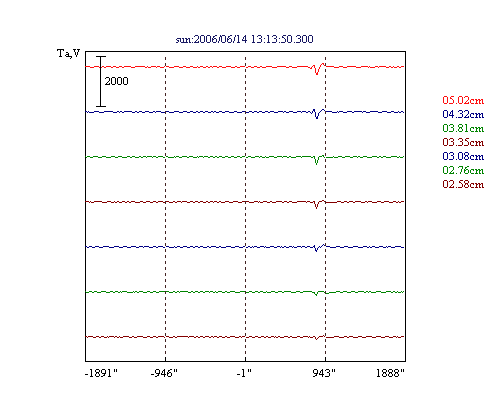
Task: Click the 02.58cm legend label
Action: click(463, 184)
